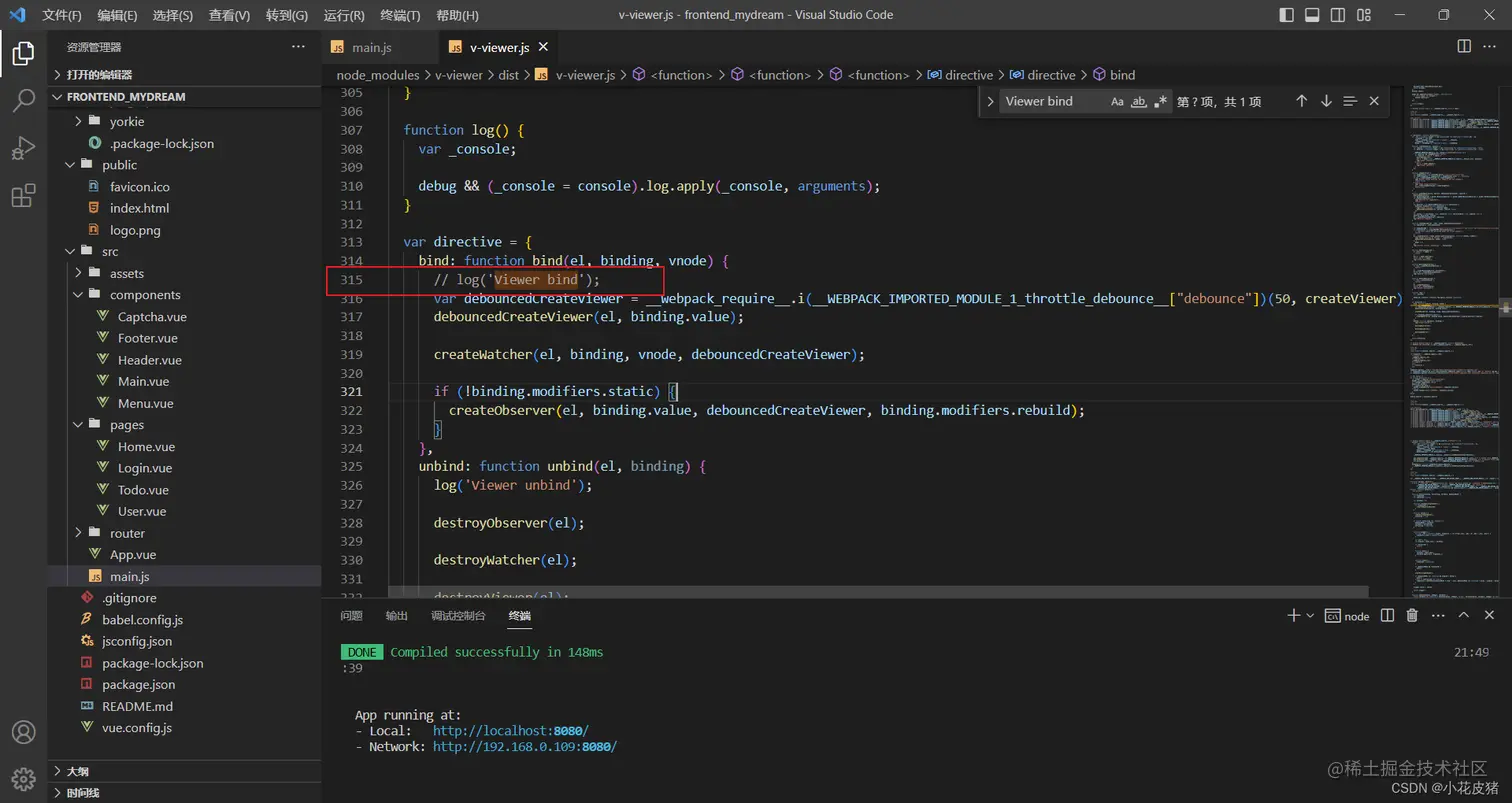Maximize the terminal panel size
The height and width of the screenshot is (803, 1512).
[1464, 616]
